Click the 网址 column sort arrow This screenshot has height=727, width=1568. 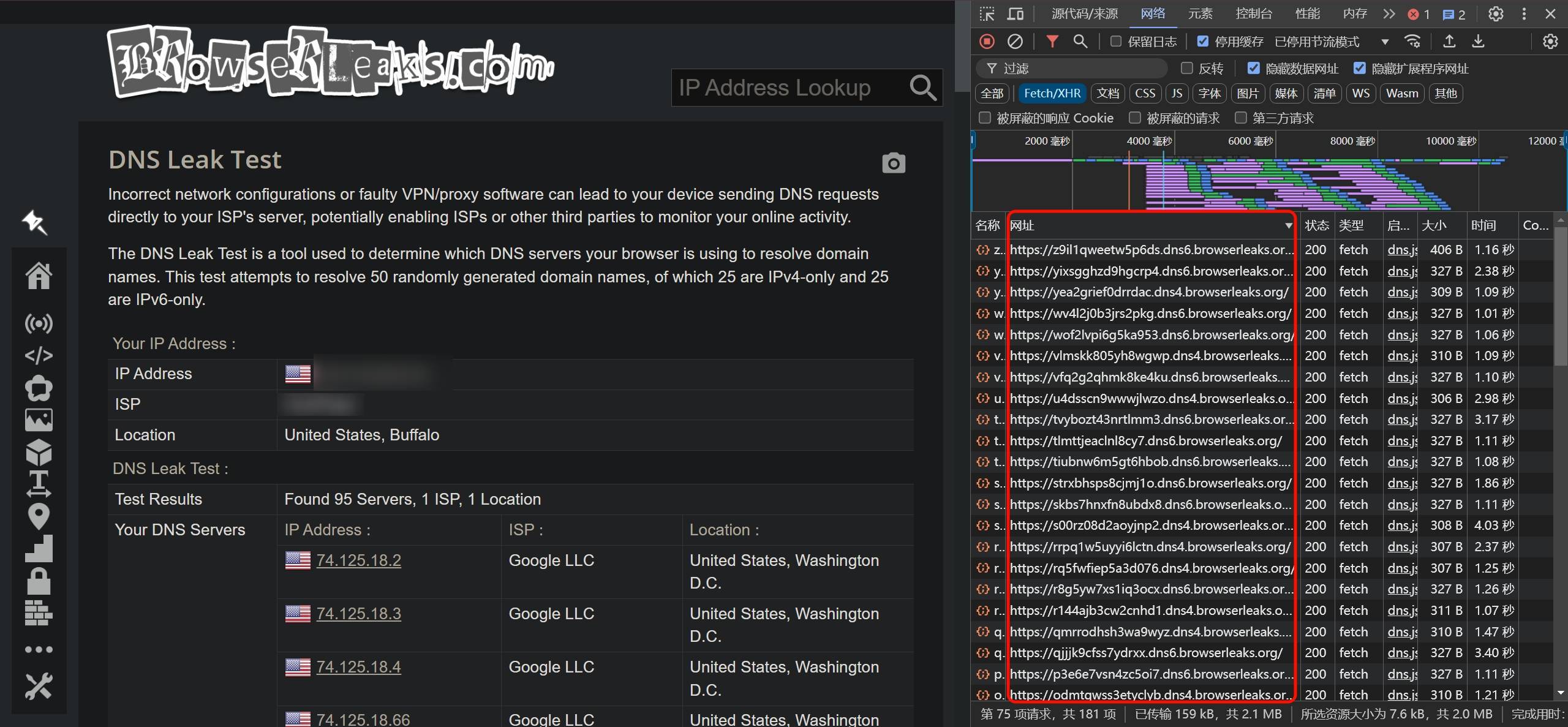click(1288, 225)
